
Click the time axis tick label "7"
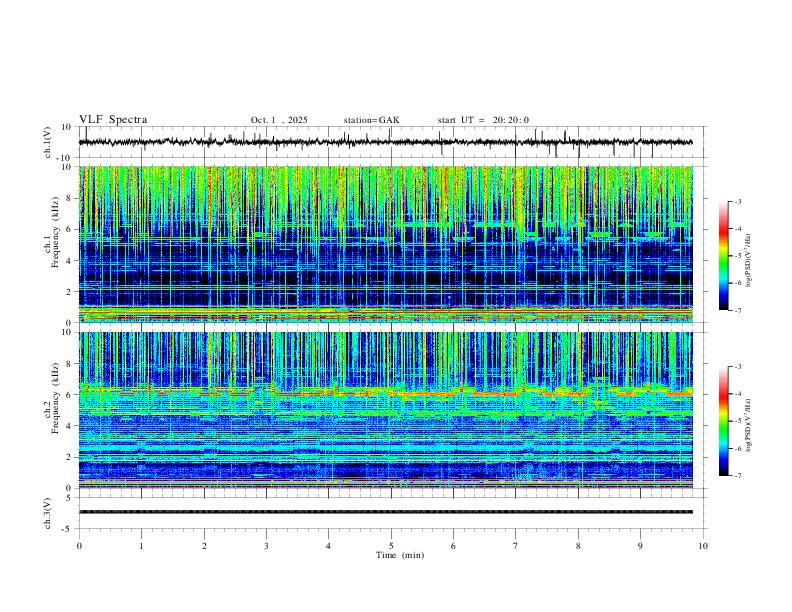[x=516, y=546]
